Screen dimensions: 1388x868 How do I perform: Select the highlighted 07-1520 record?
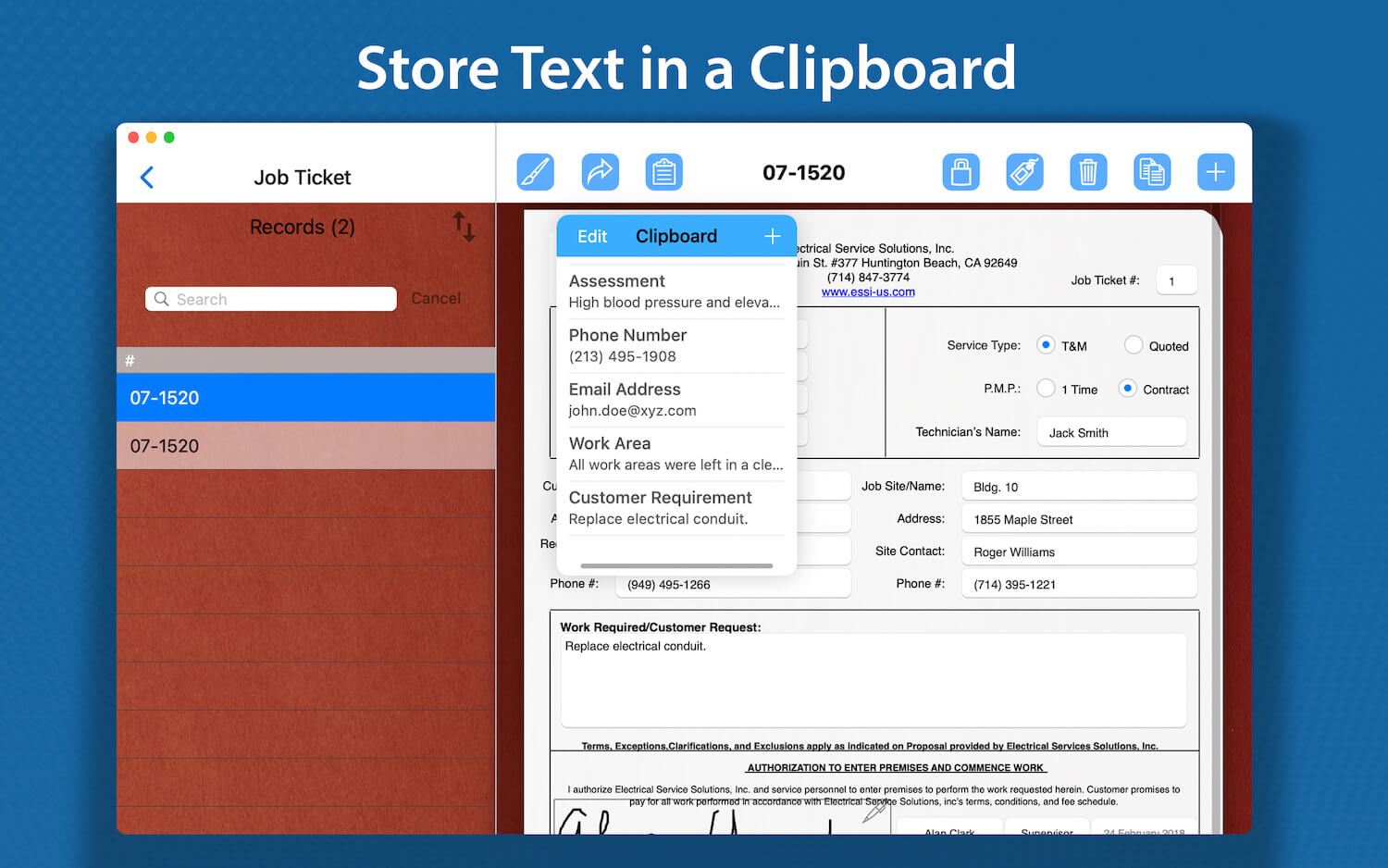305,397
